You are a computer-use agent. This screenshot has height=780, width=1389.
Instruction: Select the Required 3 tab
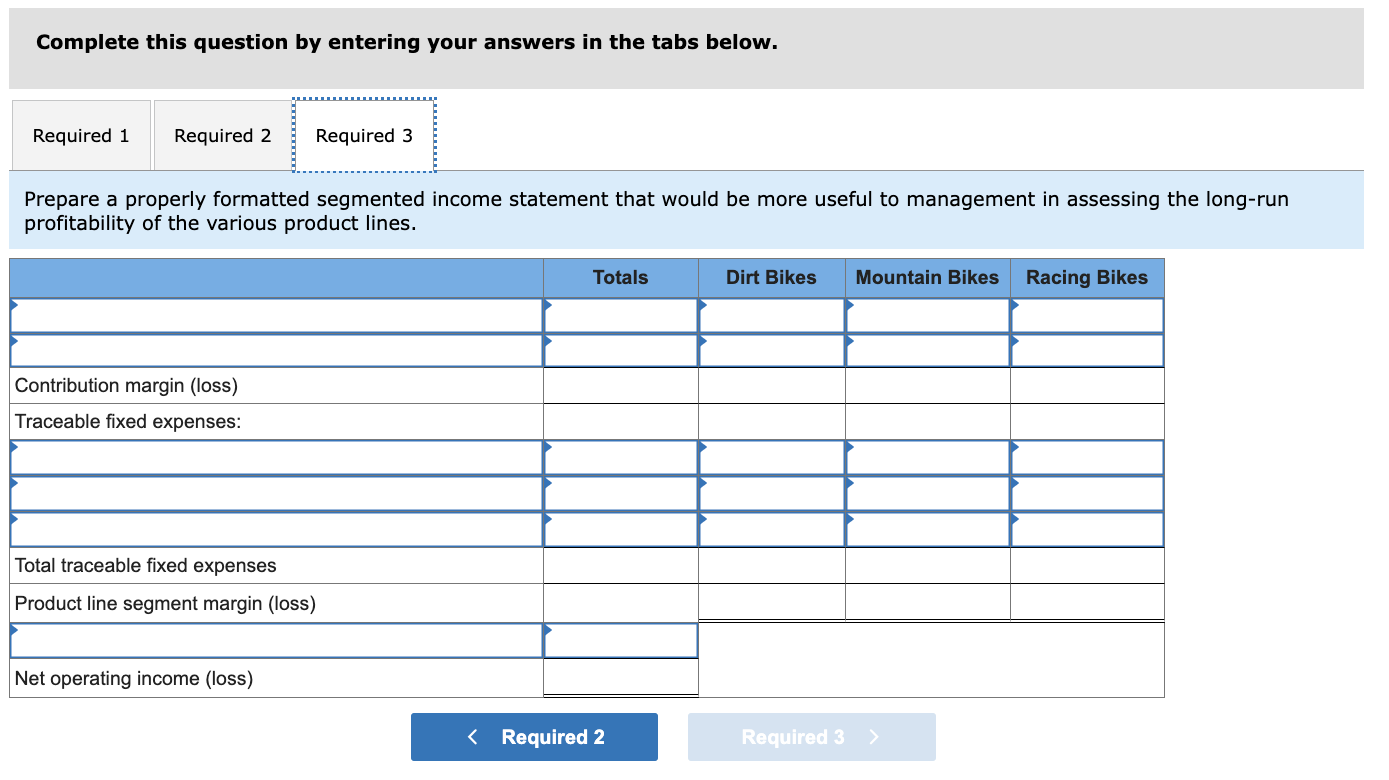[x=363, y=135]
